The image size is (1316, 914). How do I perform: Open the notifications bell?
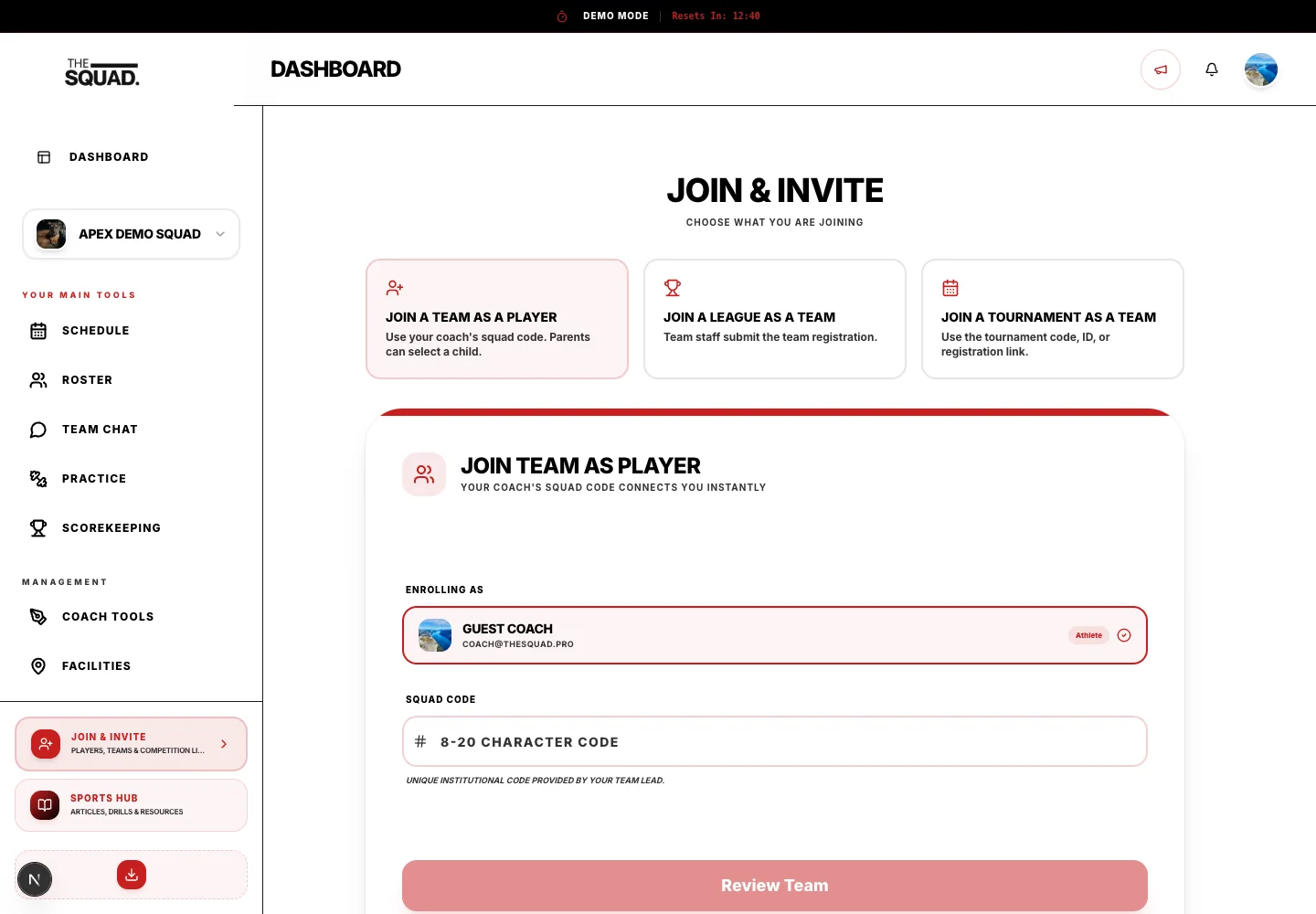tap(1212, 69)
